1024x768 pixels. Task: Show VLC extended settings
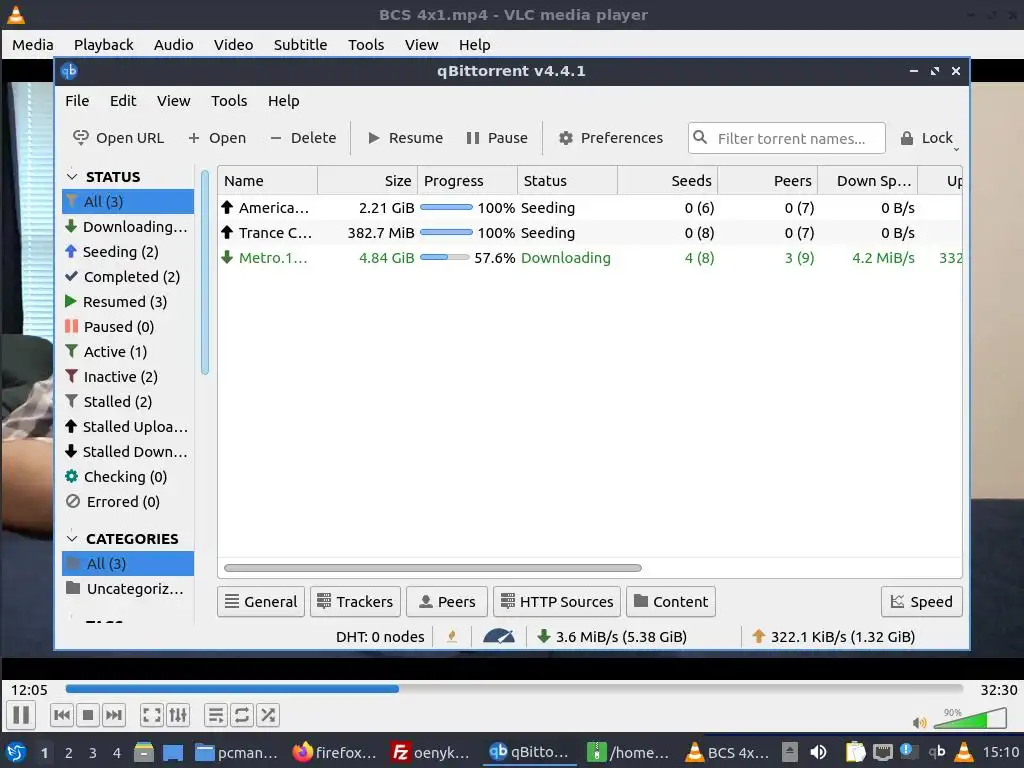click(178, 715)
